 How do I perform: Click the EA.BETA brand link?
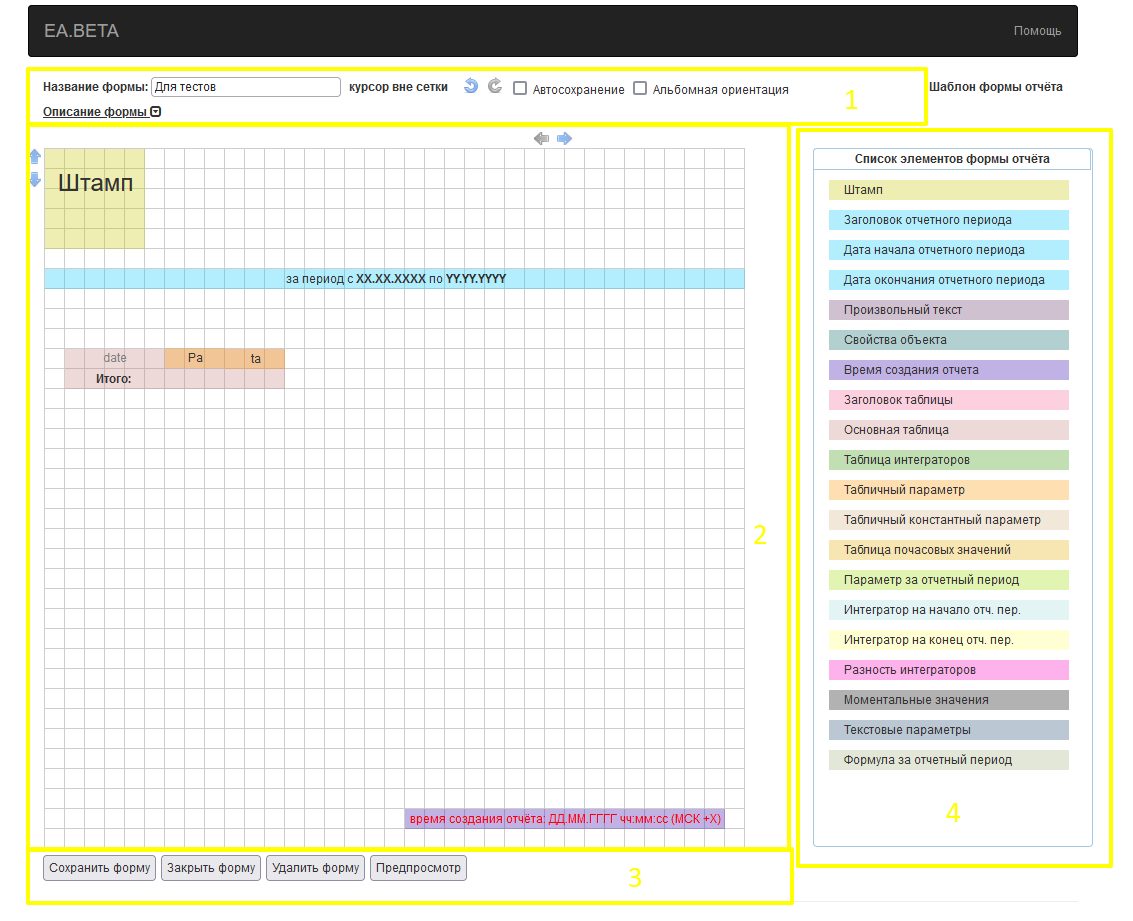(81, 31)
